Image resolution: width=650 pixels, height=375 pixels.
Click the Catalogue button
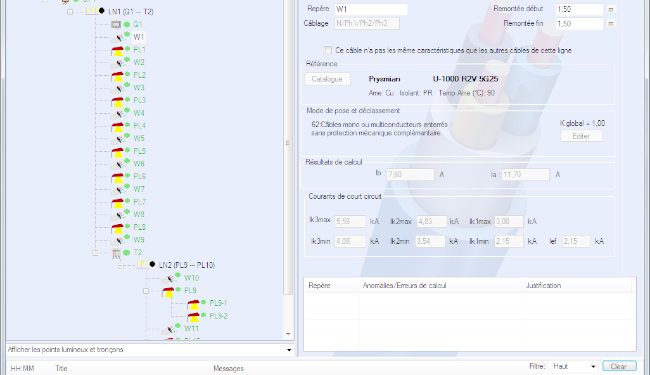pos(327,79)
